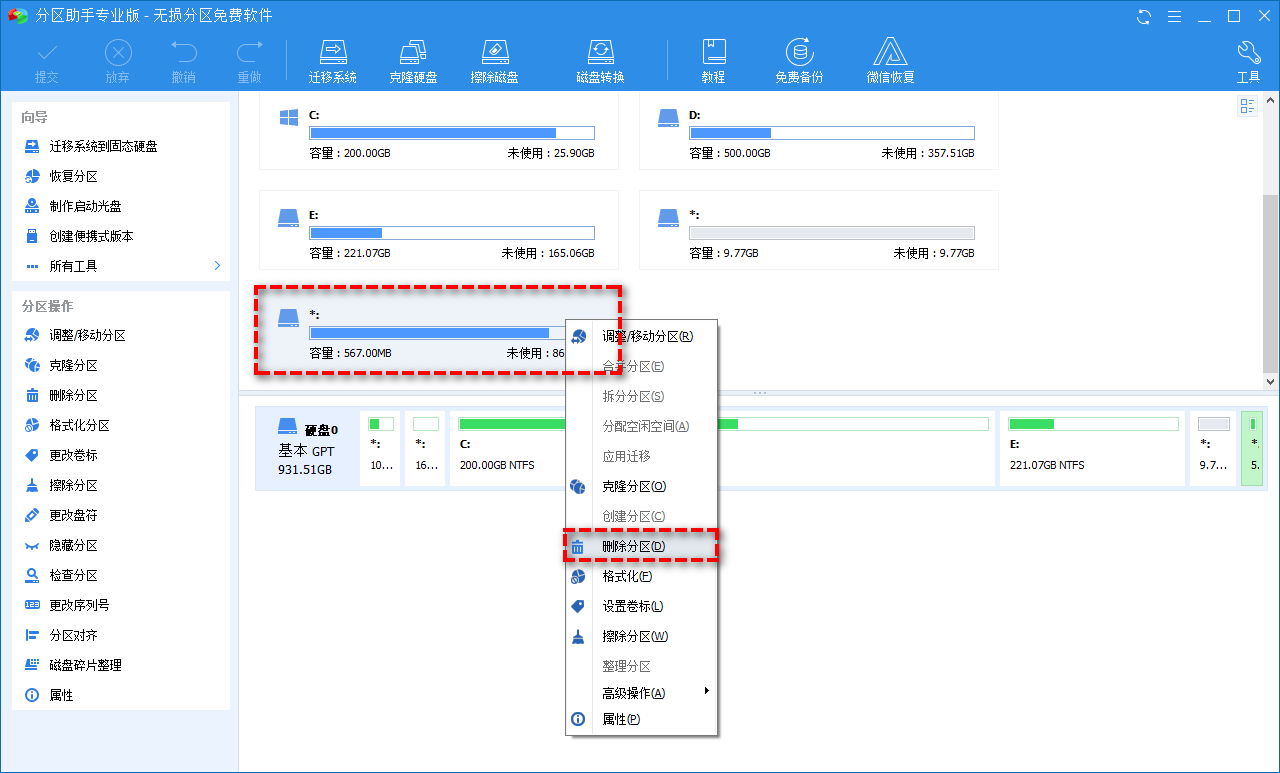Choose 设置卷标(L) in the context menu
The width and height of the screenshot is (1280, 773).
pos(641,606)
